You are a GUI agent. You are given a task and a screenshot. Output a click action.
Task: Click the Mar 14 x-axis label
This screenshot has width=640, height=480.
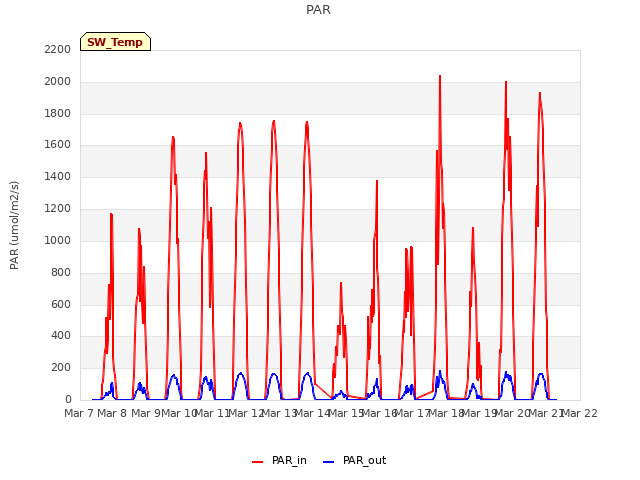click(312, 413)
